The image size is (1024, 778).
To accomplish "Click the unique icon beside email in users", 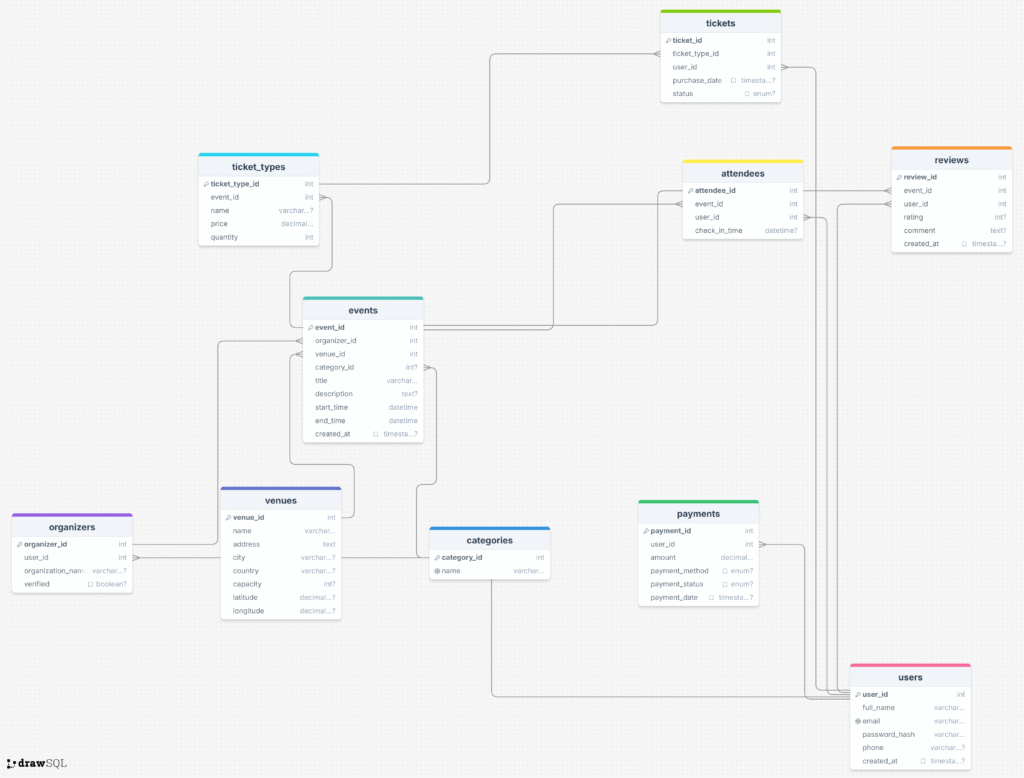I will [x=858, y=721].
